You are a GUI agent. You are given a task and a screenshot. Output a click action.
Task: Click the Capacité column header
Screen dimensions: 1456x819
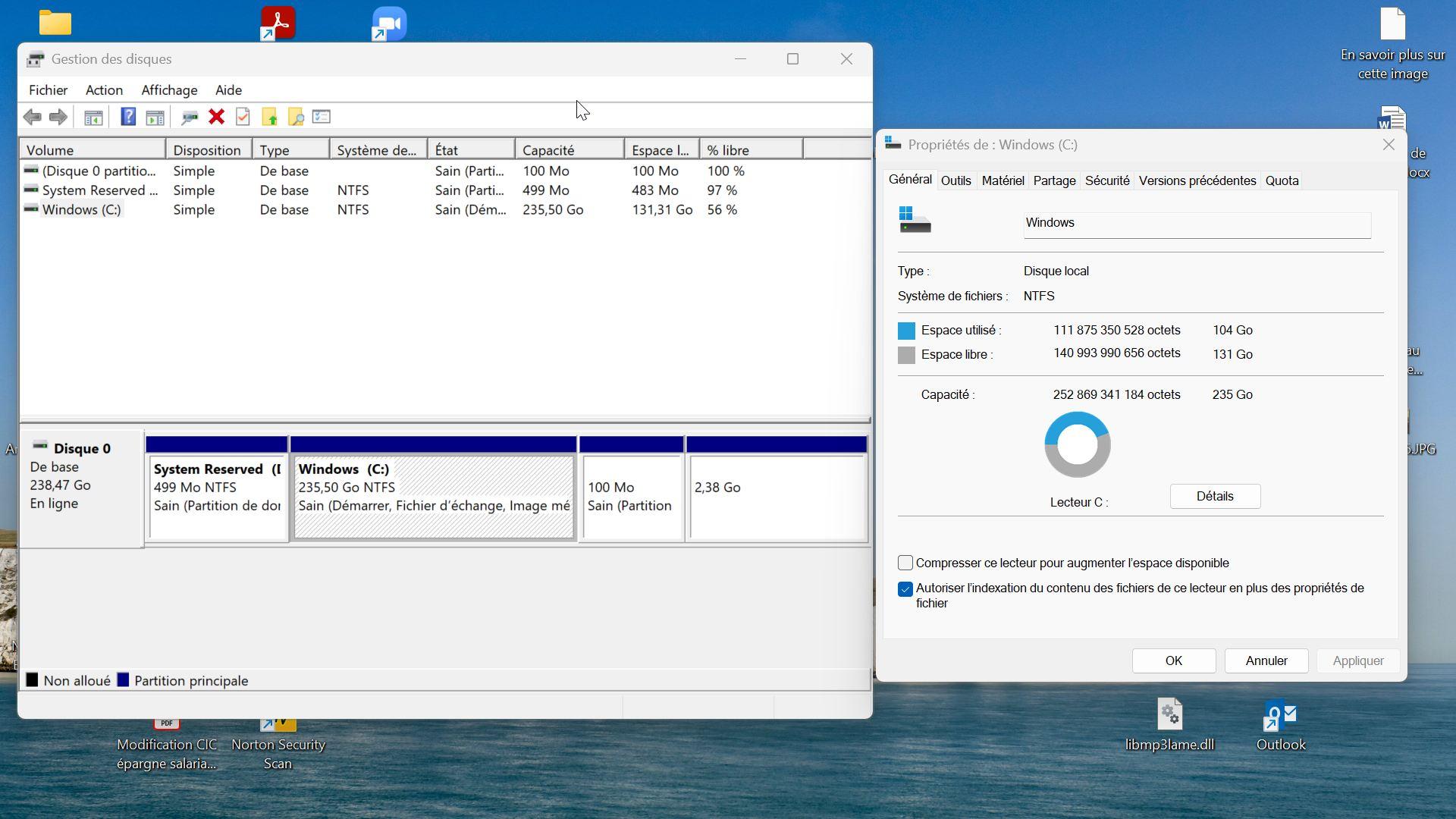569,150
